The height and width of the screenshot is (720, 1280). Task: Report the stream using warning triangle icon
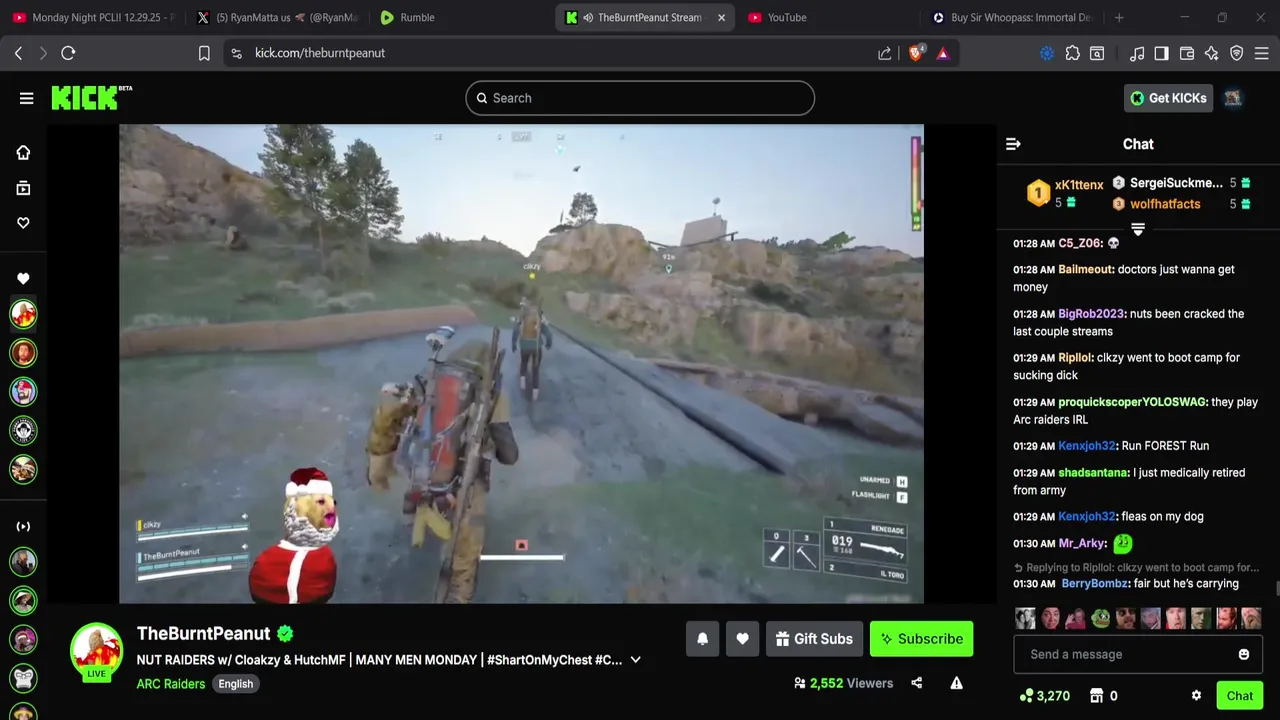[x=956, y=683]
